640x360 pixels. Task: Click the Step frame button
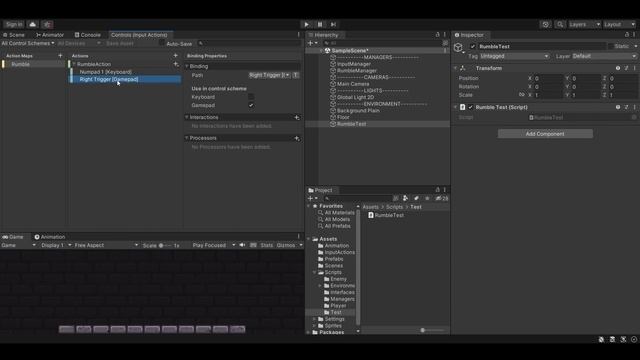(333, 24)
